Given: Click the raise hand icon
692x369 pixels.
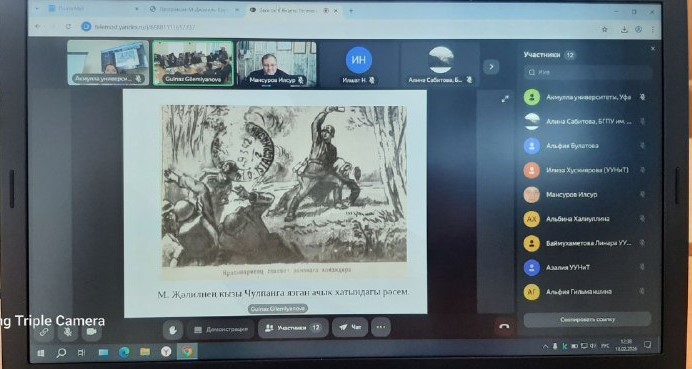Looking at the screenshot, I should tap(173, 329).
